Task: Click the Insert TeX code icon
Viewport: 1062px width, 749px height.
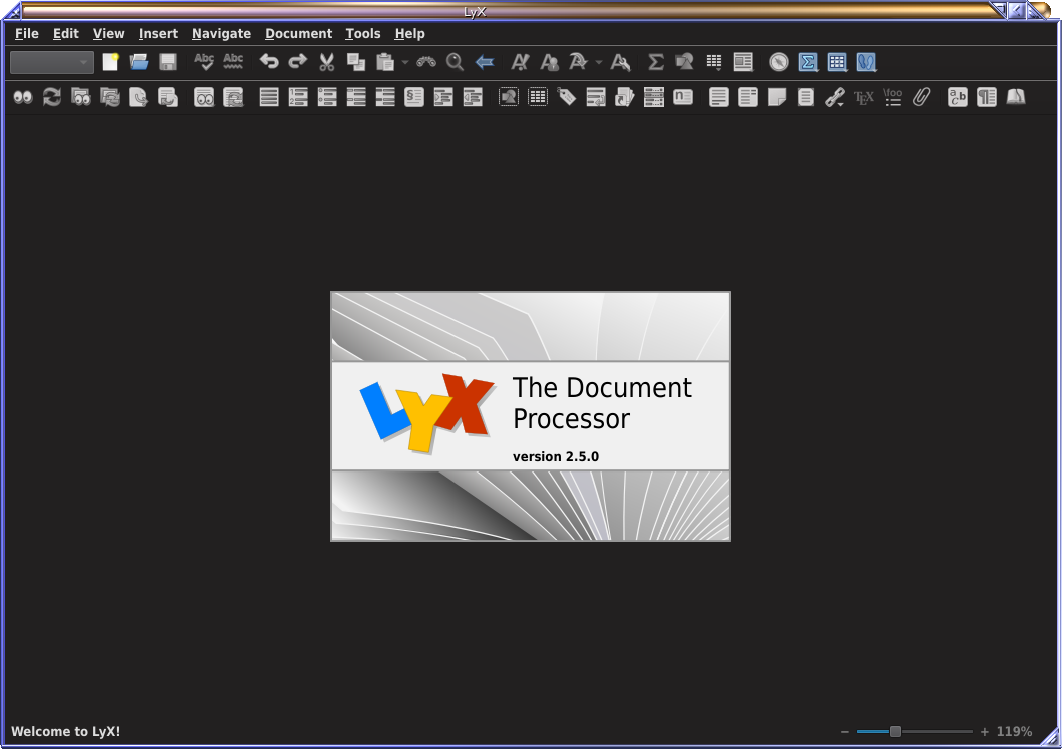Action: click(x=864, y=97)
